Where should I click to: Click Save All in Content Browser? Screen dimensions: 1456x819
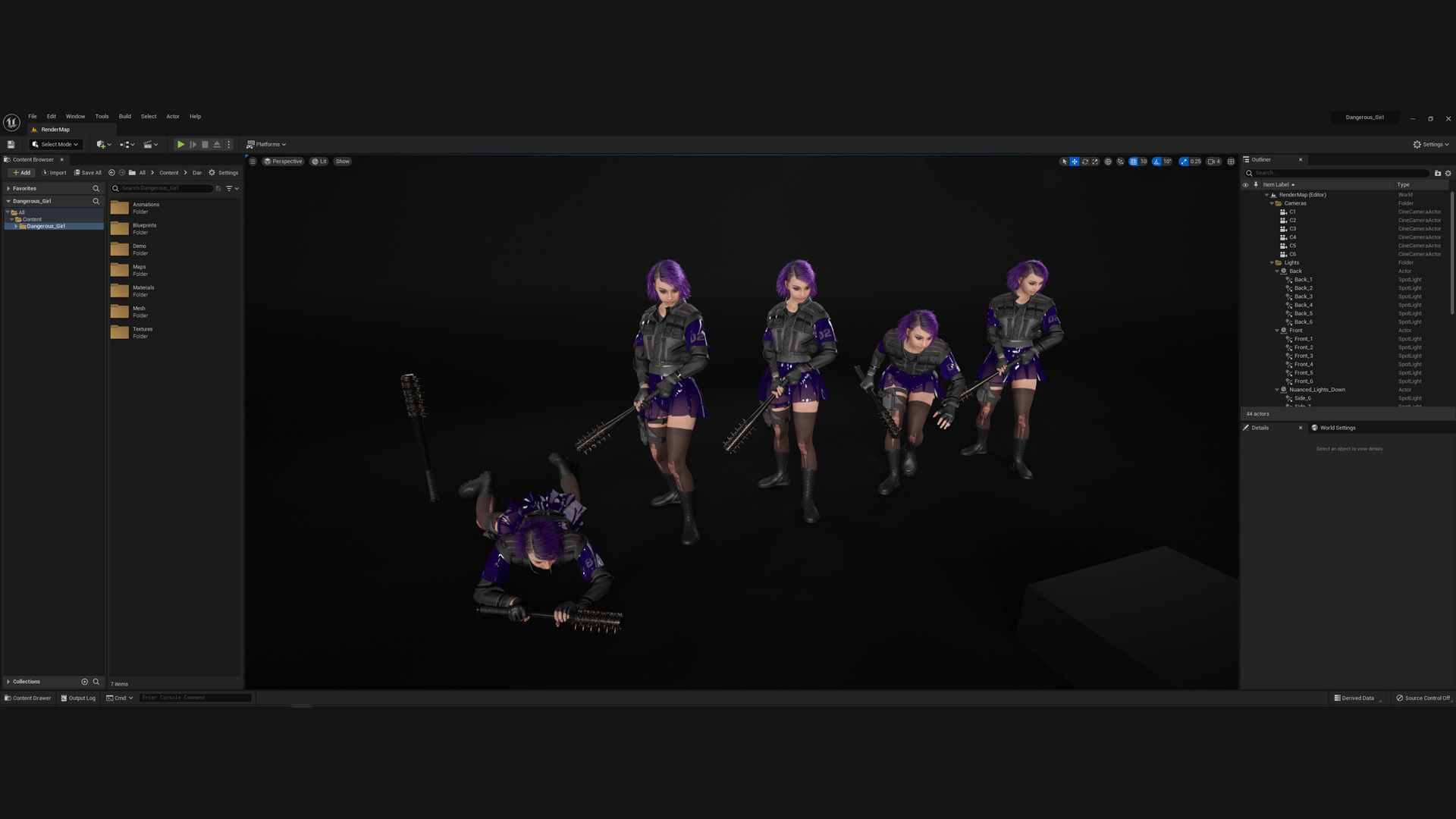point(87,173)
